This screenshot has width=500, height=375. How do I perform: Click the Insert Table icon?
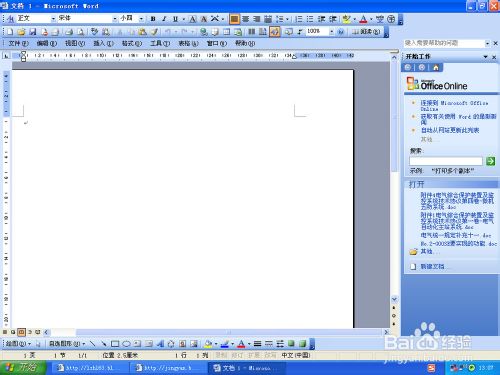pos(227,32)
